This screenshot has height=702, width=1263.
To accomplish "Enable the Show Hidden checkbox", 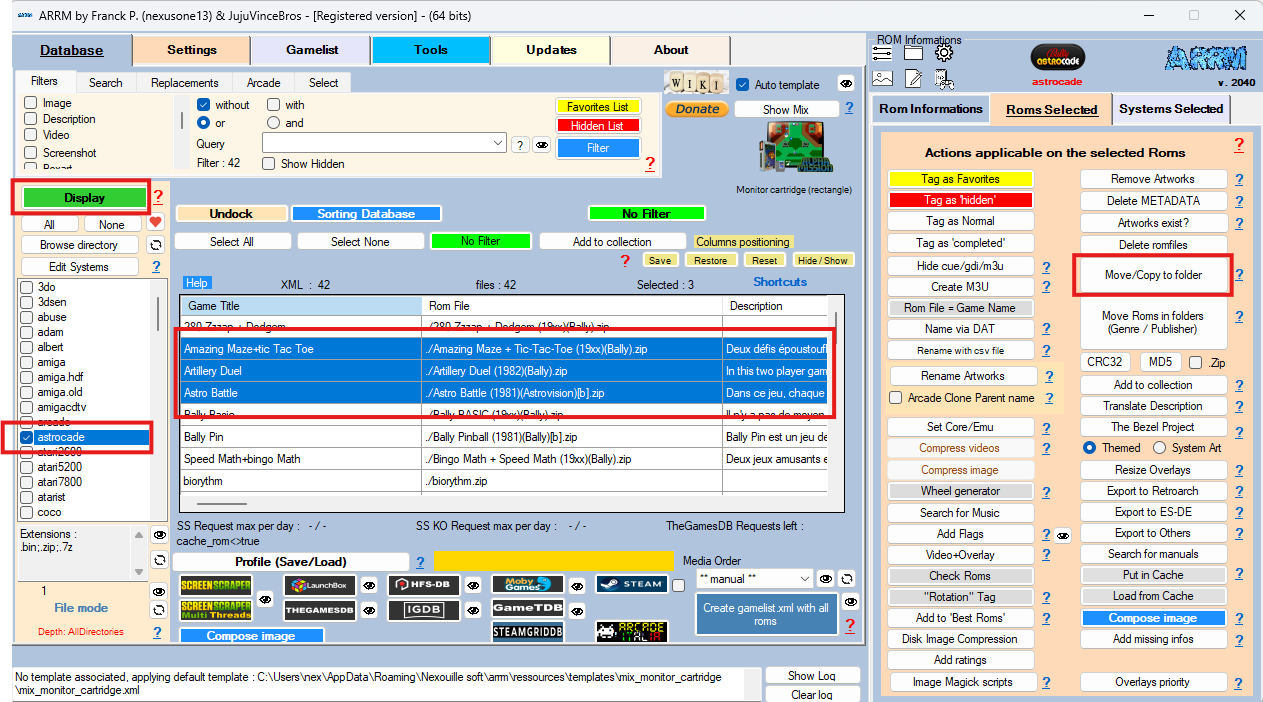I will click(x=271, y=164).
